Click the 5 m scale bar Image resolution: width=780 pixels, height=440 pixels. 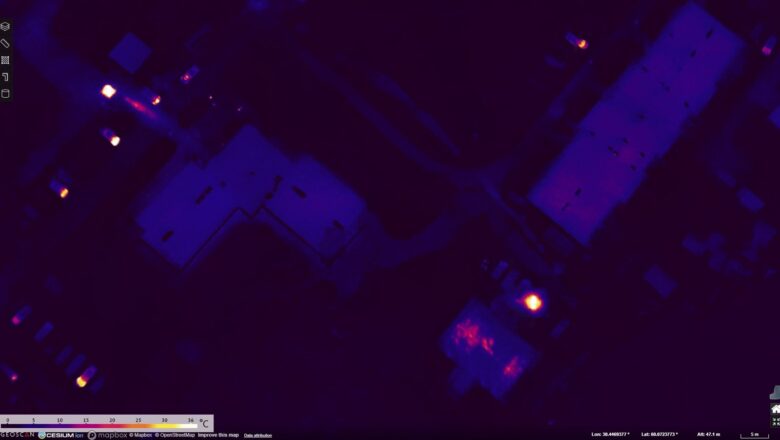coord(754,435)
